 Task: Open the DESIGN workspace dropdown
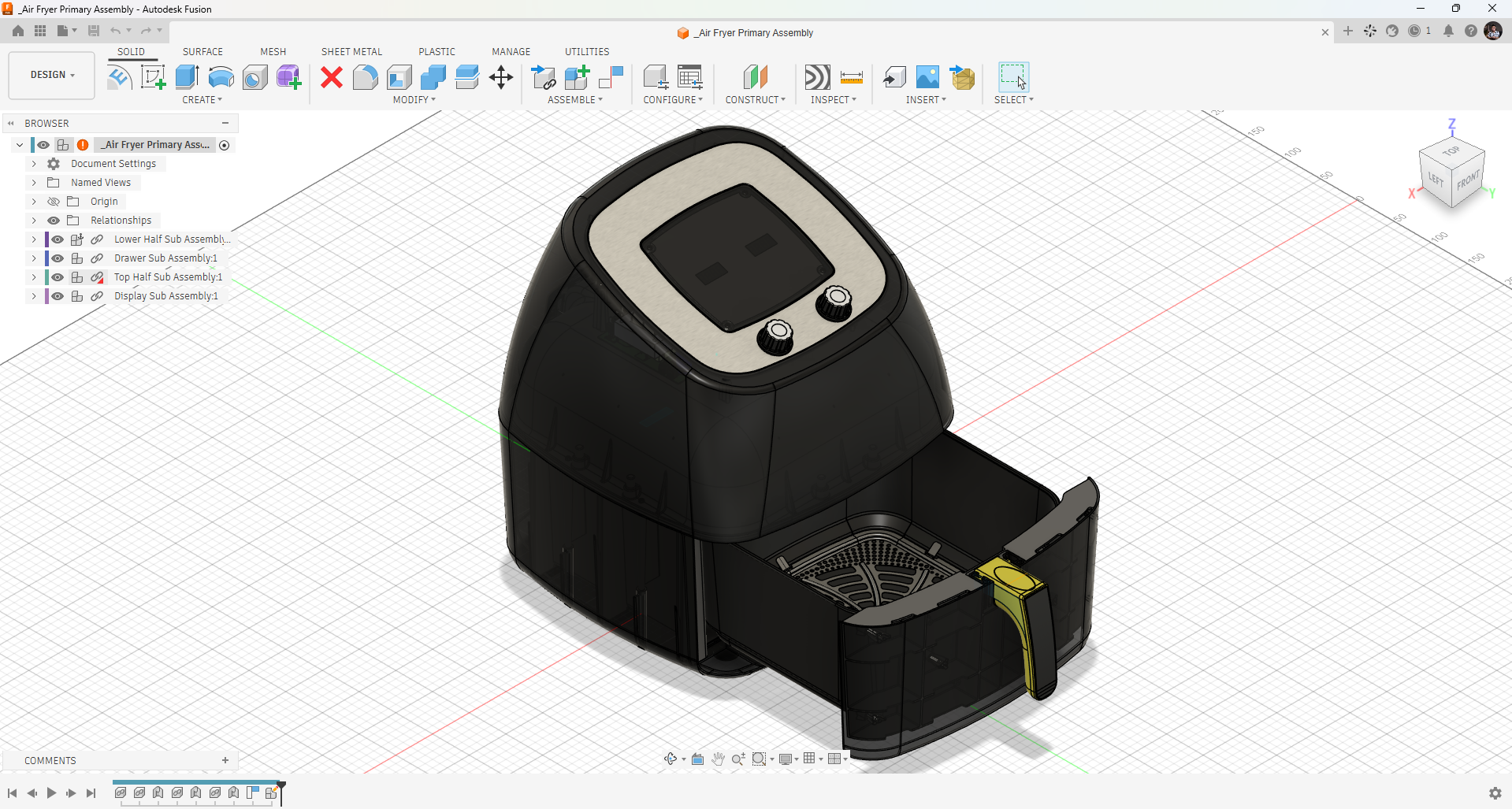point(52,75)
